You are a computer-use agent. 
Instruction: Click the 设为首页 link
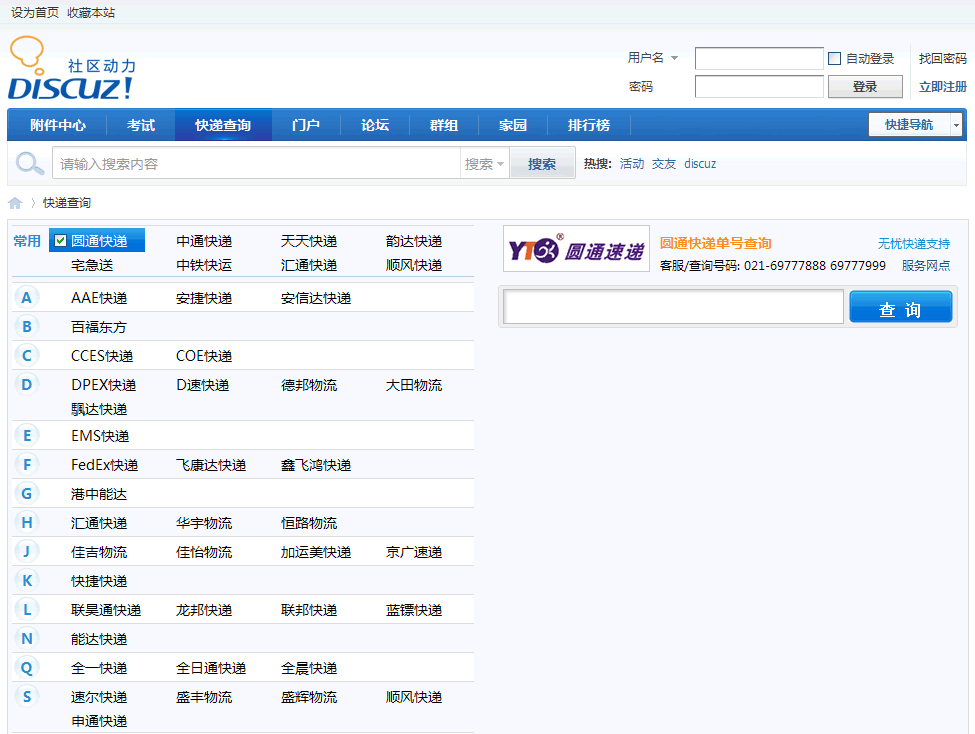[35, 12]
